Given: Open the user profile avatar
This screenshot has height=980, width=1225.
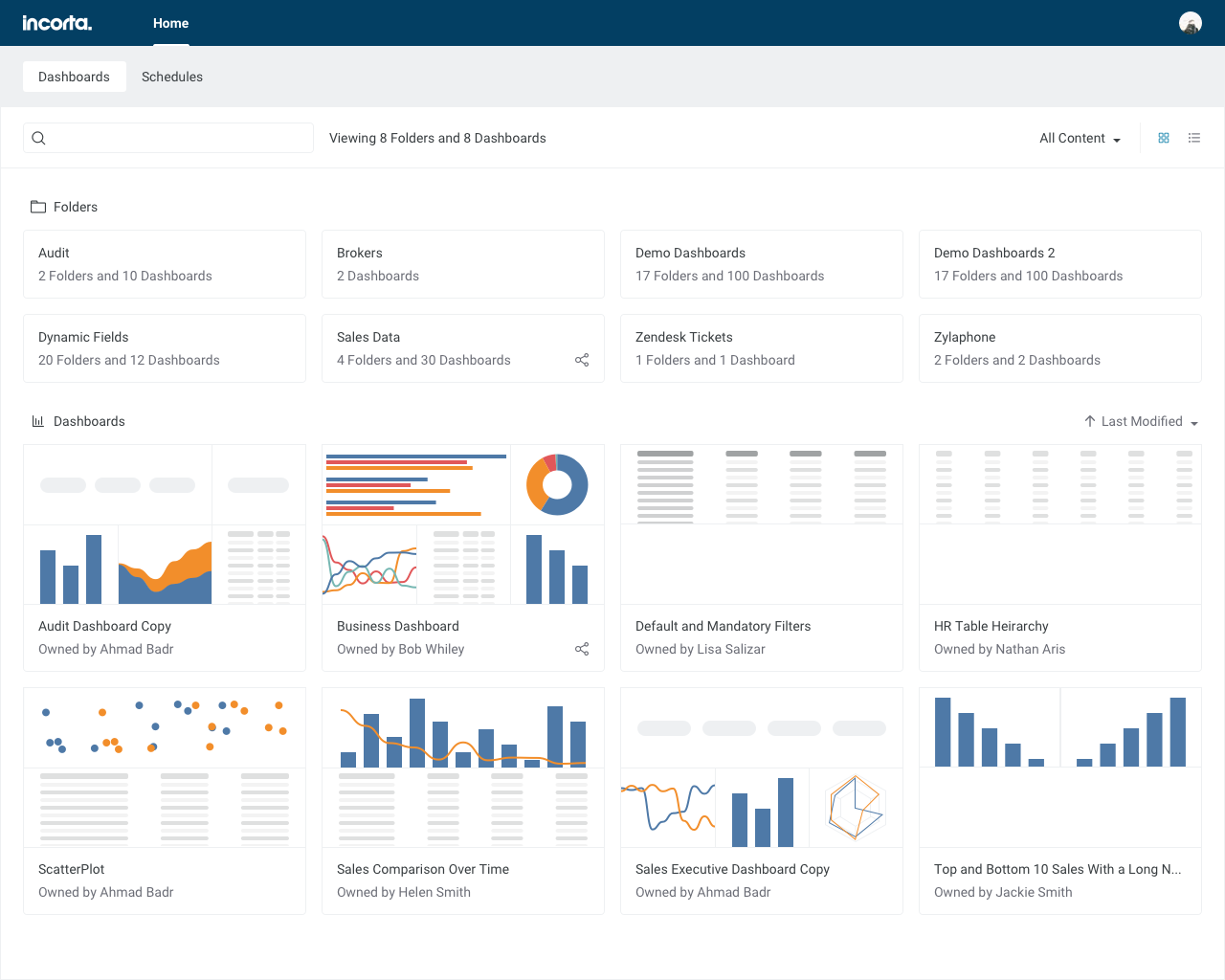Looking at the screenshot, I should click(x=1191, y=23).
